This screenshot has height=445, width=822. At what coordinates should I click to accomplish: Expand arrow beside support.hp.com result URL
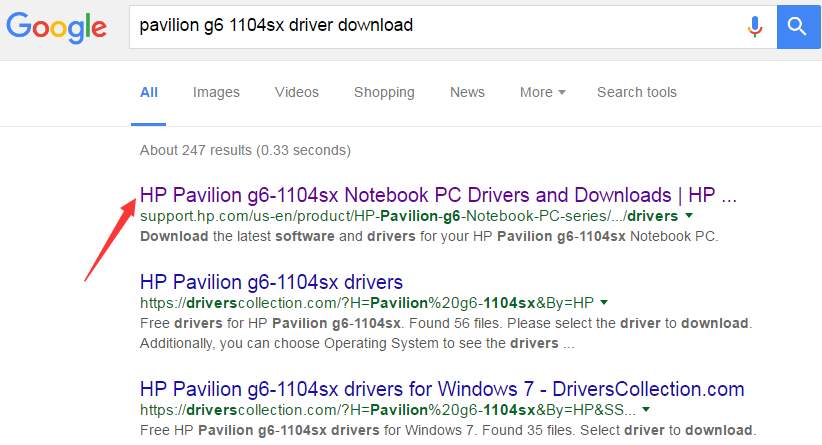click(x=689, y=215)
